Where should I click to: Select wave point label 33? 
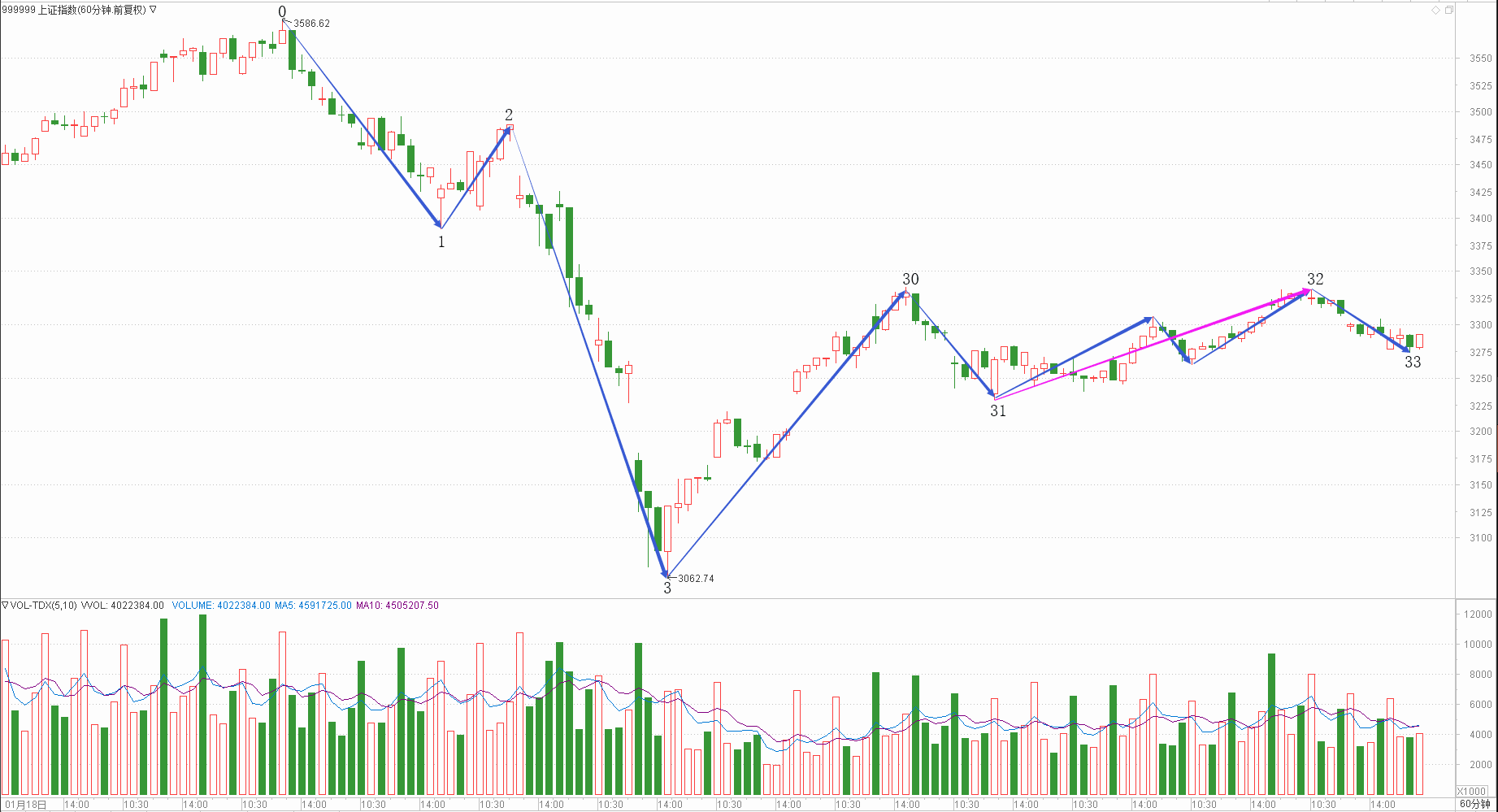(x=1413, y=363)
